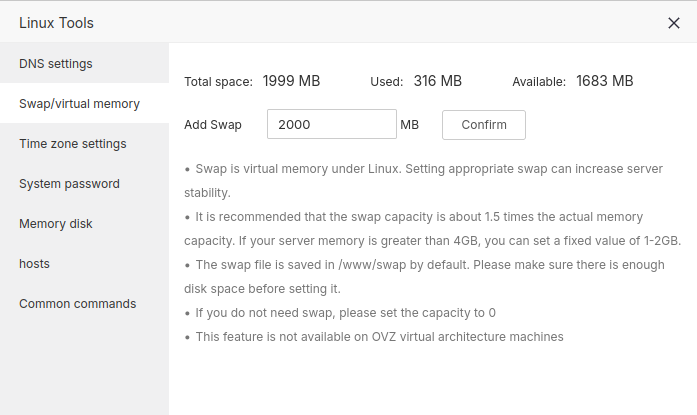Click the Available 1683 MB value
Image resolution: width=697 pixels, height=415 pixels.
coord(604,81)
